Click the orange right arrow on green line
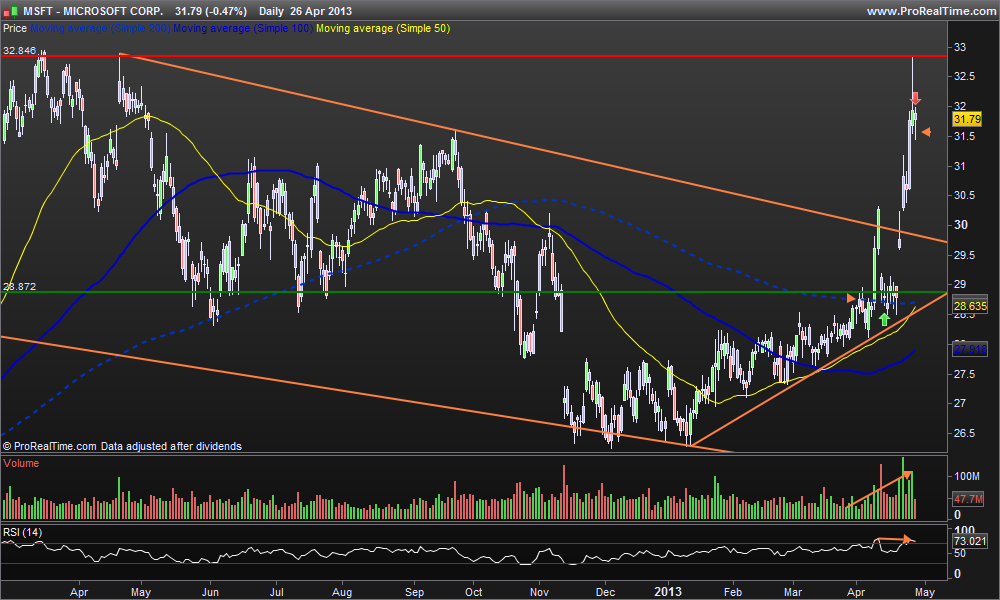The width and height of the screenshot is (1000, 600). tap(851, 298)
